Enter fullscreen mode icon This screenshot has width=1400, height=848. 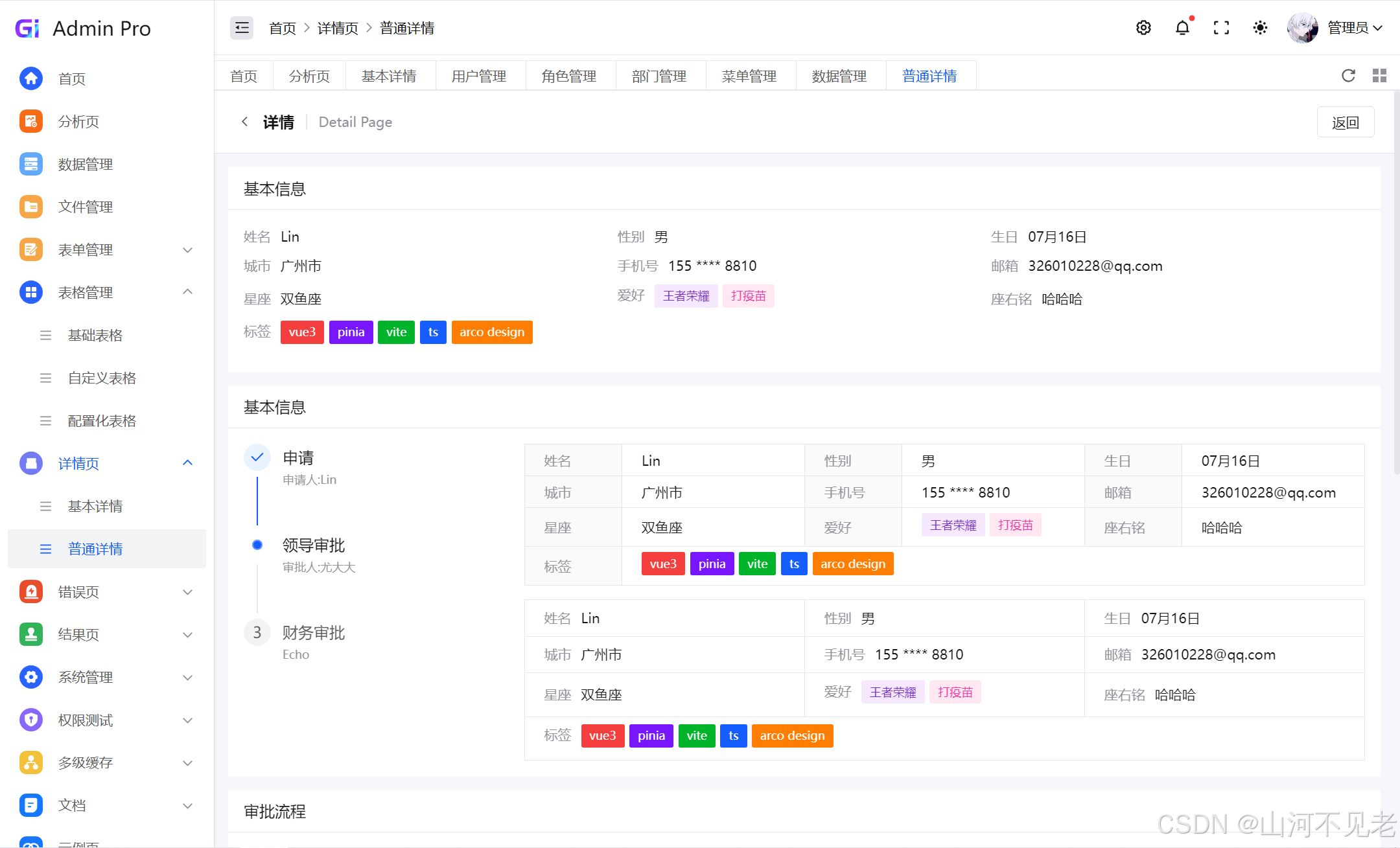click(x=1221, y=28)
